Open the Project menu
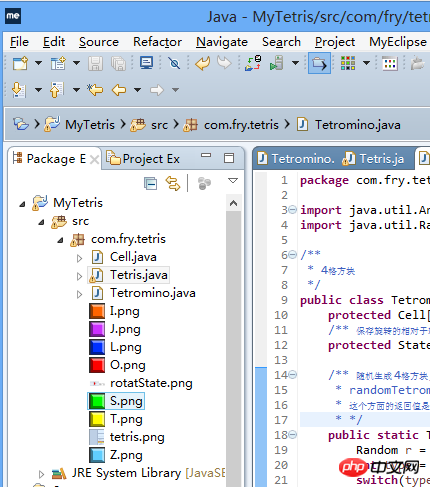Viewport: 430px width, 487px height. (x=335, y=42)
